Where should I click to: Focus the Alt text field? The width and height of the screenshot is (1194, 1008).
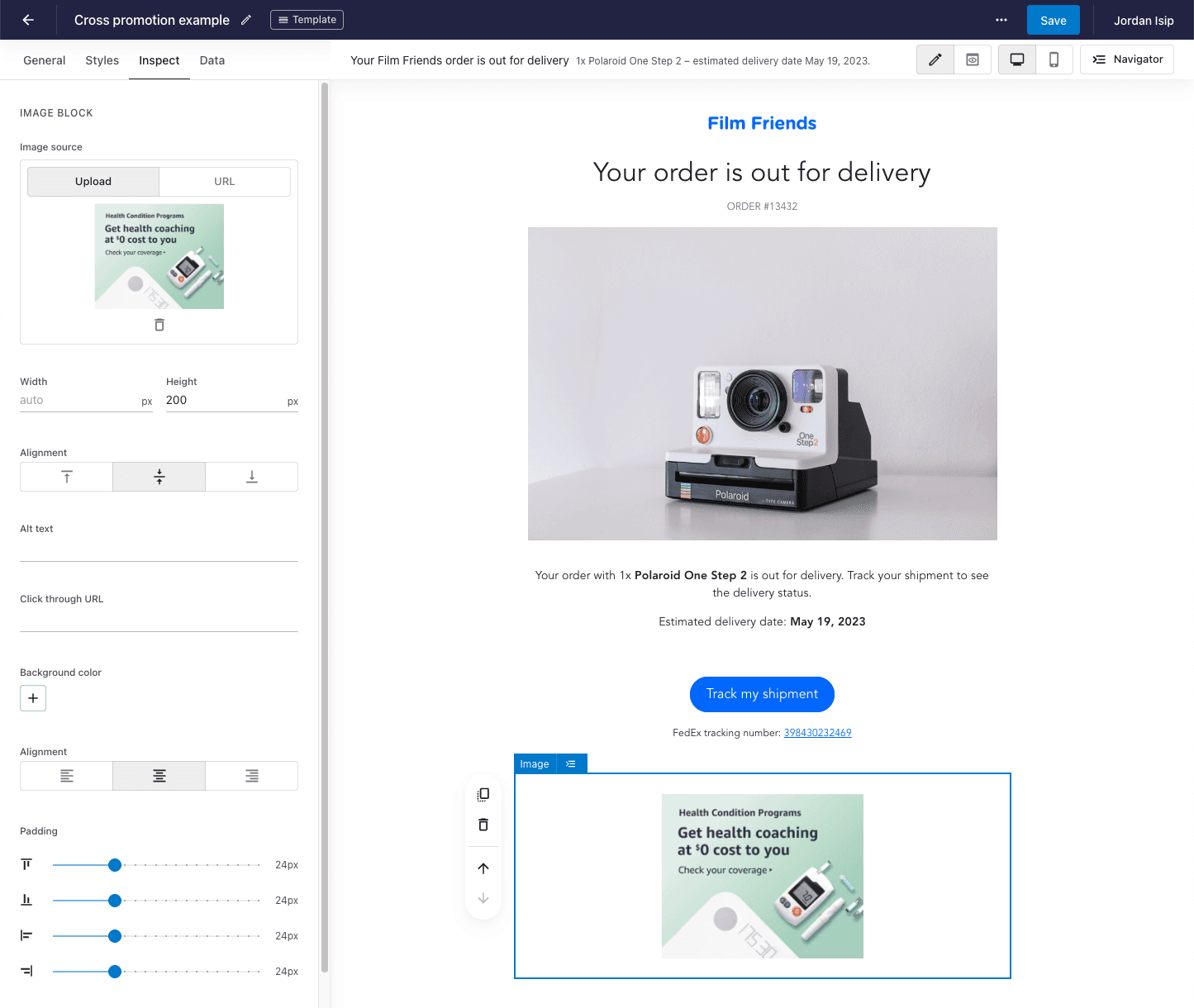click(x=159, y=549)
